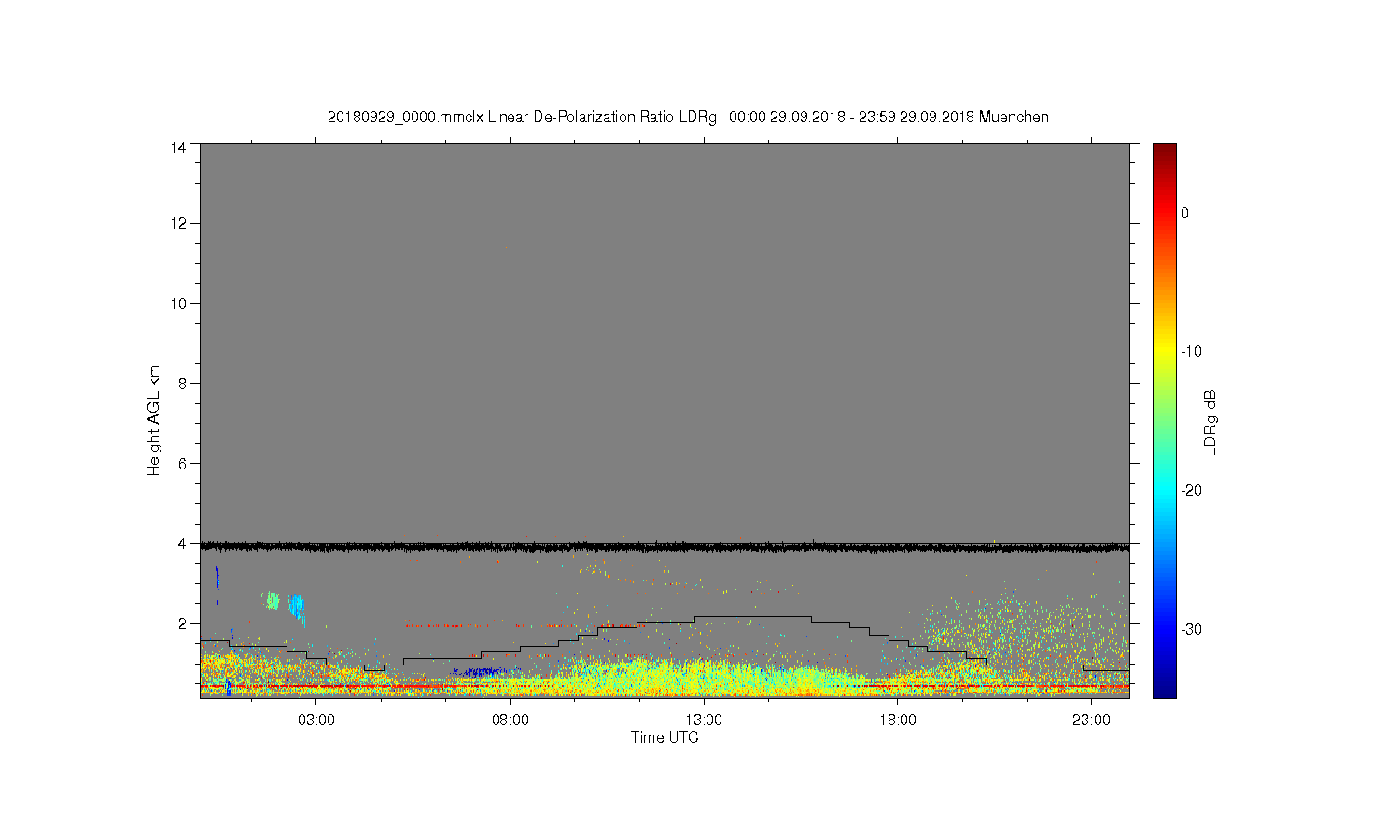Click the colorbar value label -30
This screenshot has height=840, width=1400.
coord(1191,630)
